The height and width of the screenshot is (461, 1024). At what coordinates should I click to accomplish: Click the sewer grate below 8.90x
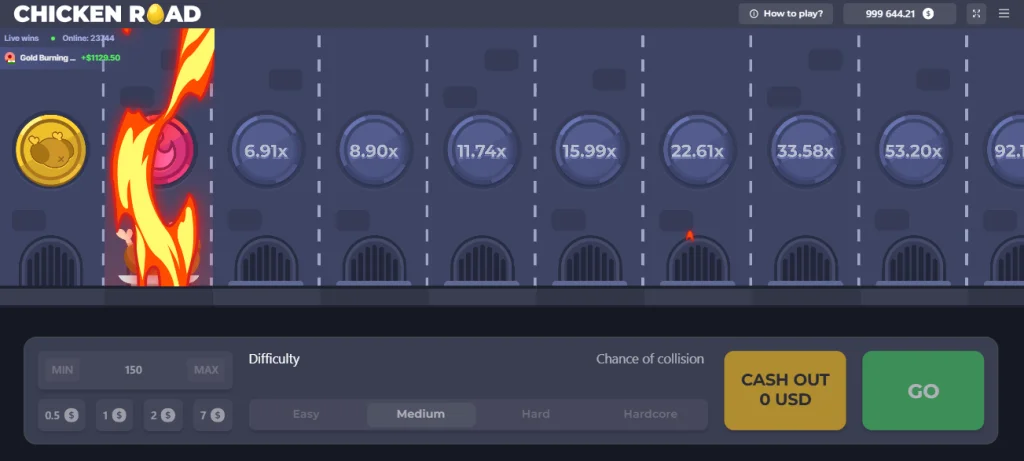coord(374,261)
